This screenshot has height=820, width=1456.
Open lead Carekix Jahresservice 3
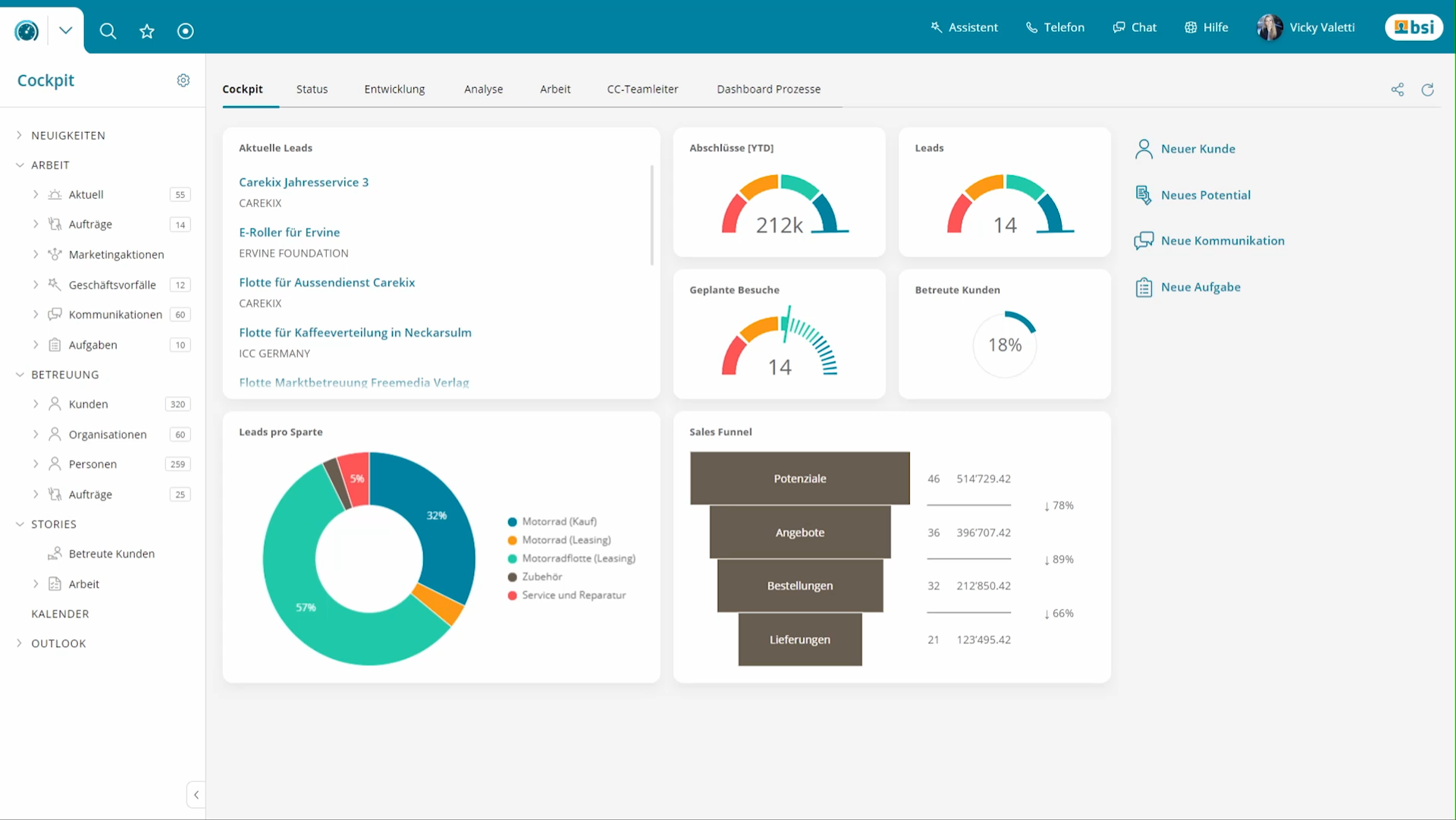point(303,182)
